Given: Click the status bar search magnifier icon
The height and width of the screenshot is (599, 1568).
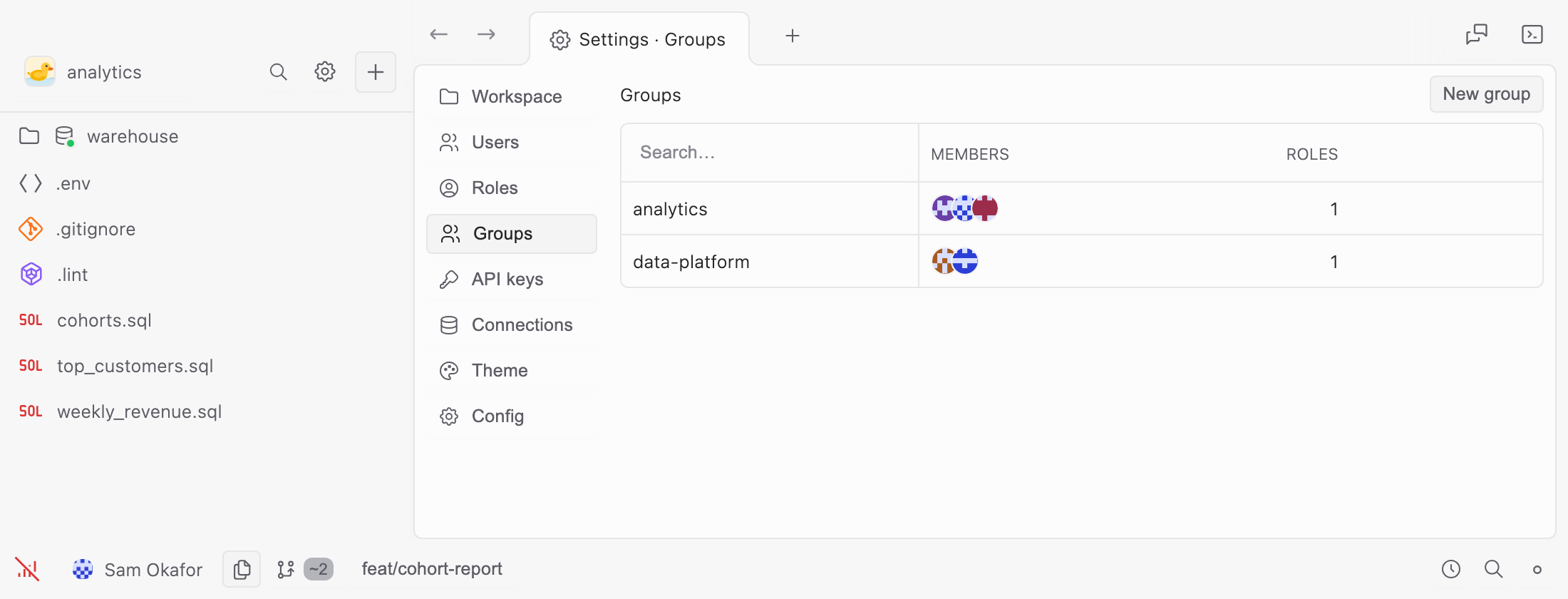Looking at the screenshot, I should click(x=1494, y=569).
